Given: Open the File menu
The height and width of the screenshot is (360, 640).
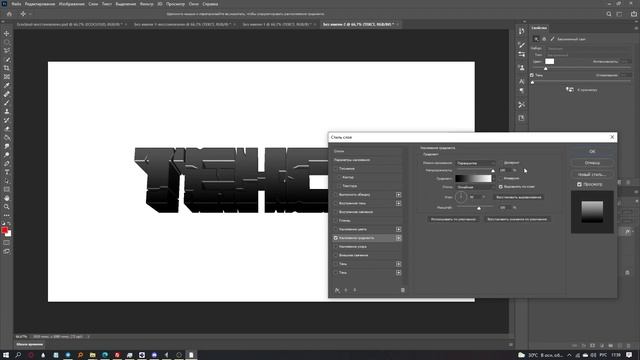Looking at the screenshot, I should 16,4.
